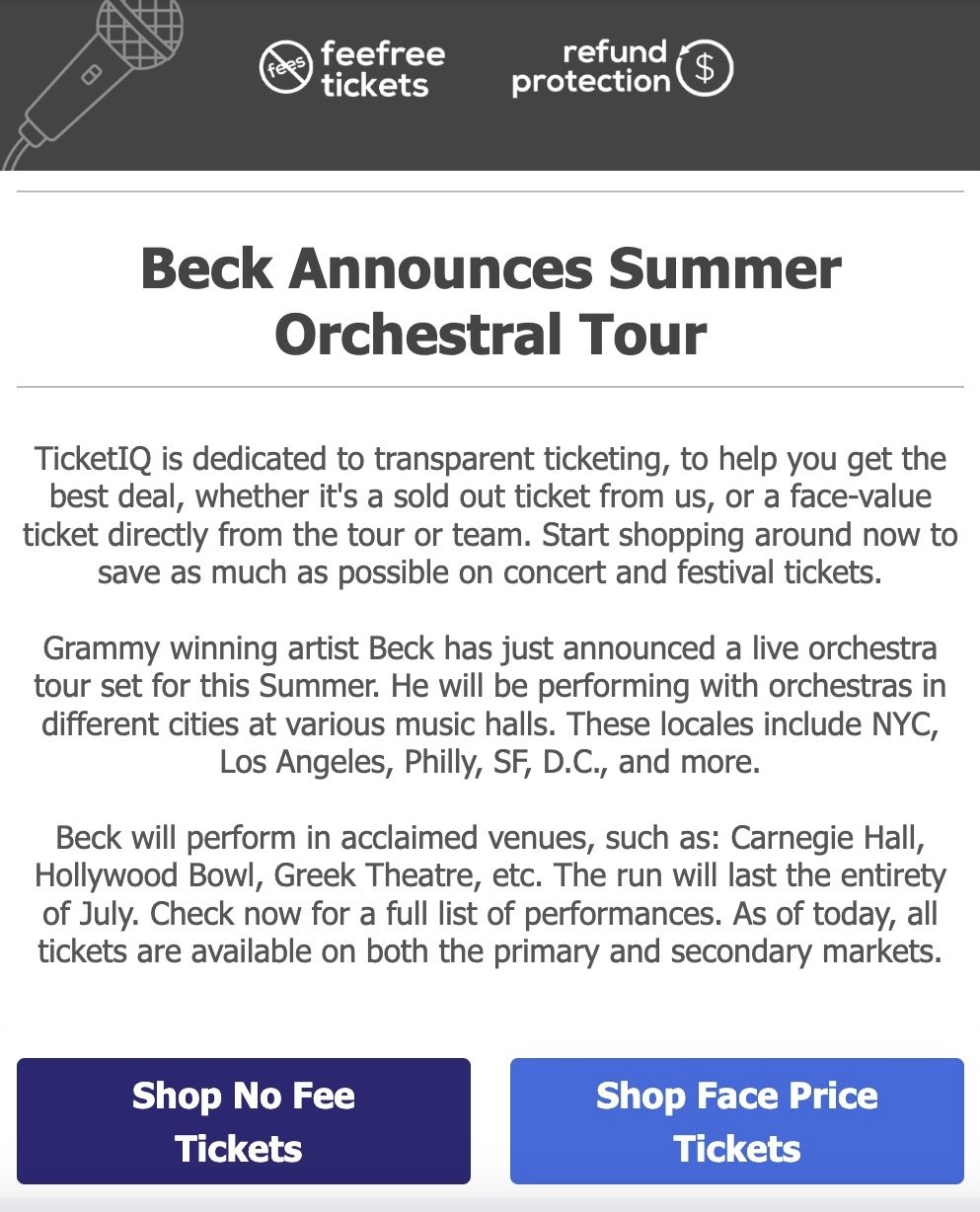Click the horizontal divider below the headline
The width and height of the screenshot is (980, 1212).
tap(490, 387)
